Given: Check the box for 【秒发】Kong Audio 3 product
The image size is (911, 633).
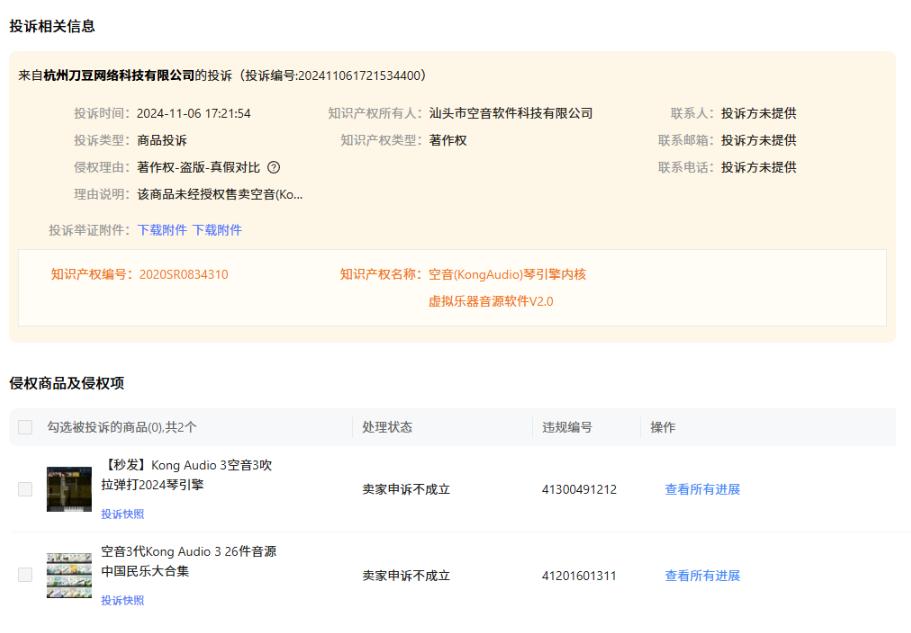Looking at the screenshot, I should [x=26, y=490].
